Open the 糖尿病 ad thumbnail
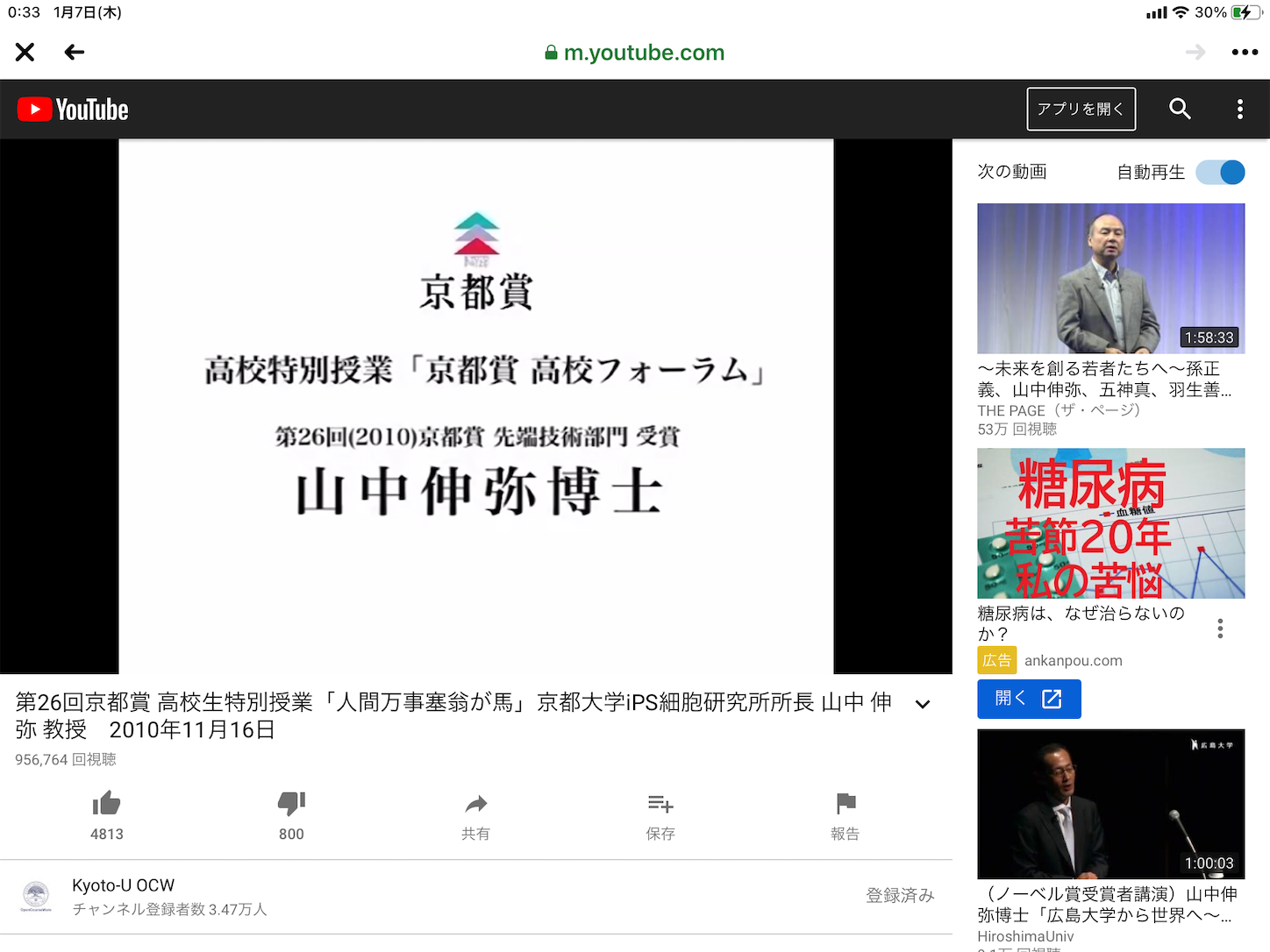The image size is (1270, 952). [x=1111, y=523]
